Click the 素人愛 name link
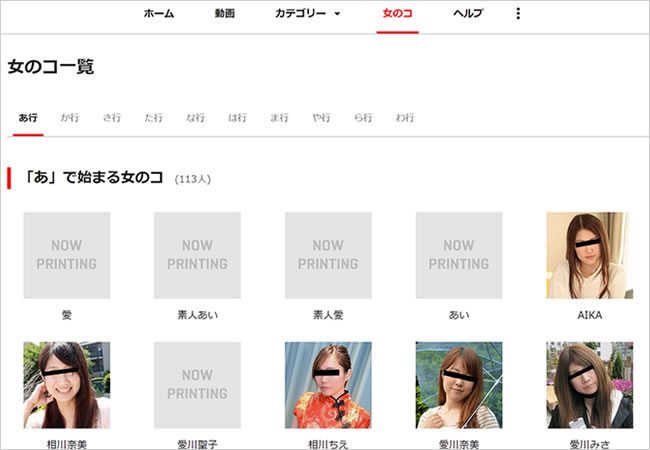 (328, 315)
